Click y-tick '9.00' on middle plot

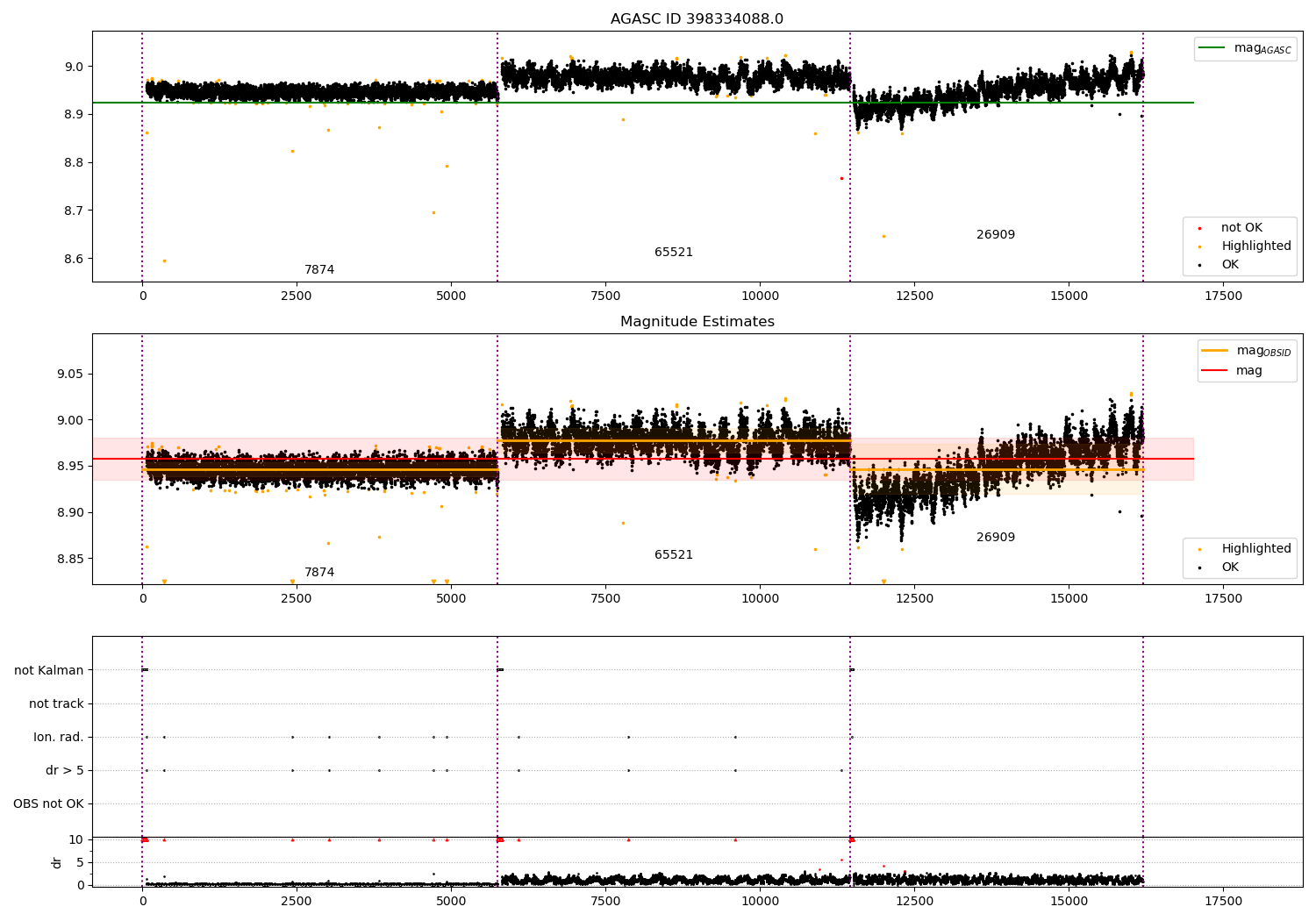(70, 420)
